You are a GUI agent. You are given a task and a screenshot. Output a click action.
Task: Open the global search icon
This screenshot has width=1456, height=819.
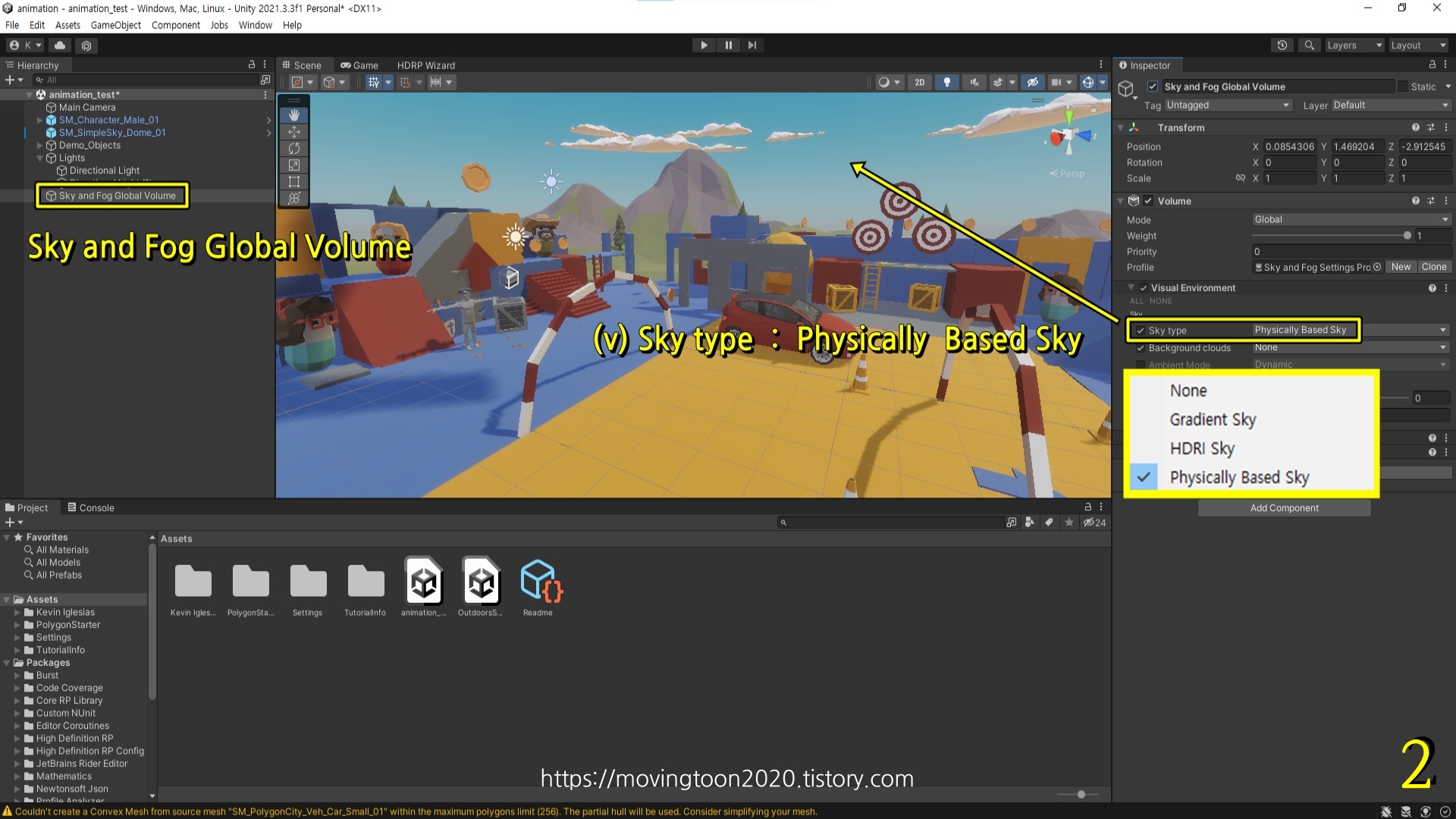[x=1309, y=45]
